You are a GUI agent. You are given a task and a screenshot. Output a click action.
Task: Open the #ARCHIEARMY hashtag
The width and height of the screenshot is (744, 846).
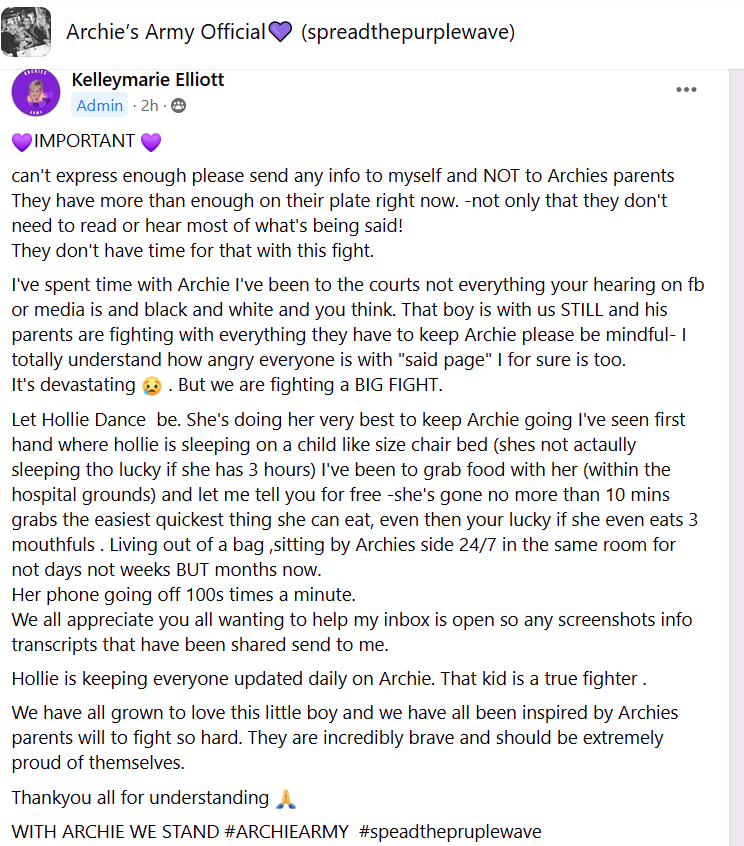286,831
